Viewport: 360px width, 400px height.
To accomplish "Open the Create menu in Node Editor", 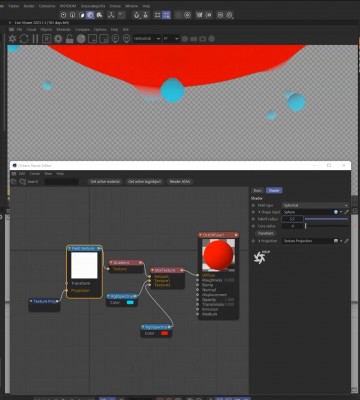I will click(35, 174).
